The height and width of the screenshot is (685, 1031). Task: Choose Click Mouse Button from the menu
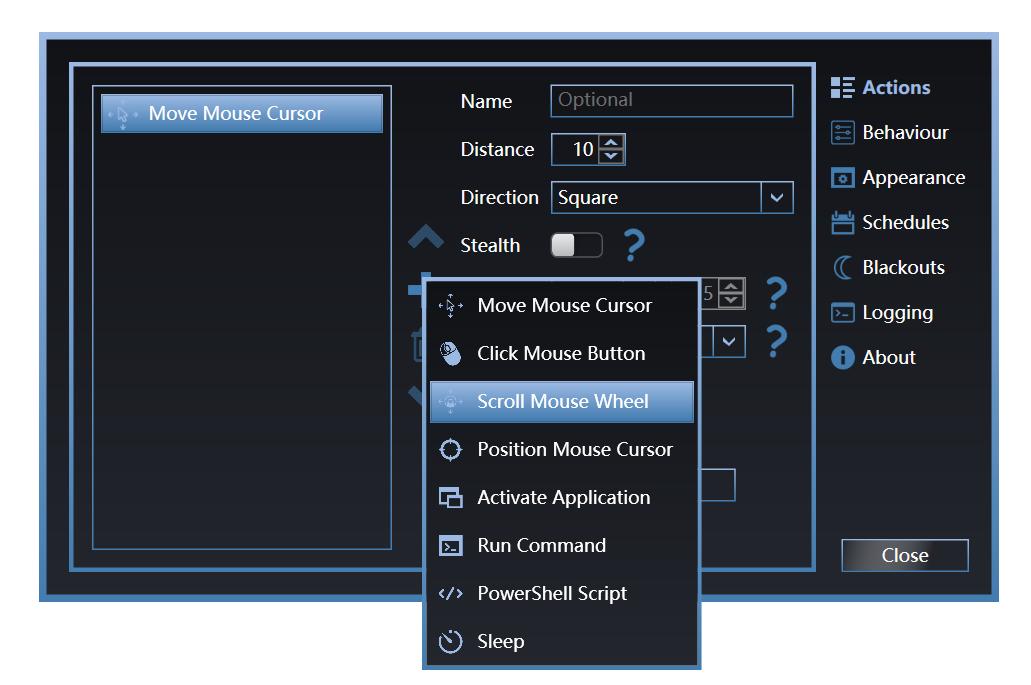click(x=562, y=353)
